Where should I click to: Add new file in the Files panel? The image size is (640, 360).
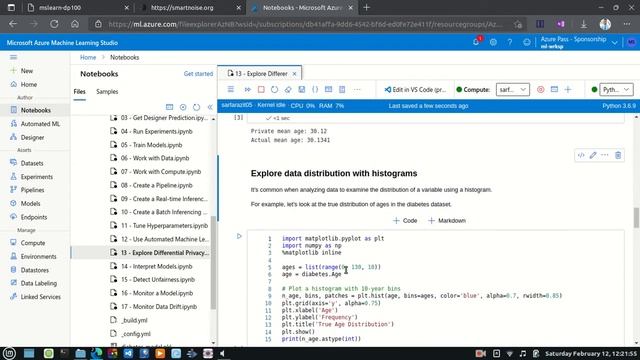click(183, 107)
